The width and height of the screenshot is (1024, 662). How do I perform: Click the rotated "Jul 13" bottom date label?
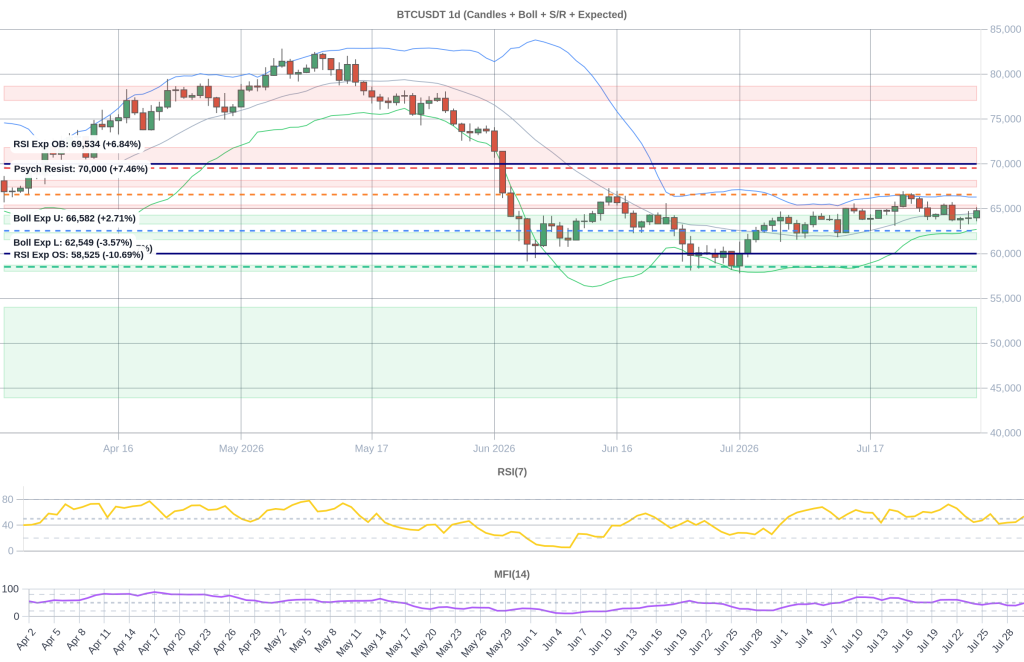pyautogui.click(x=877, y=642)
